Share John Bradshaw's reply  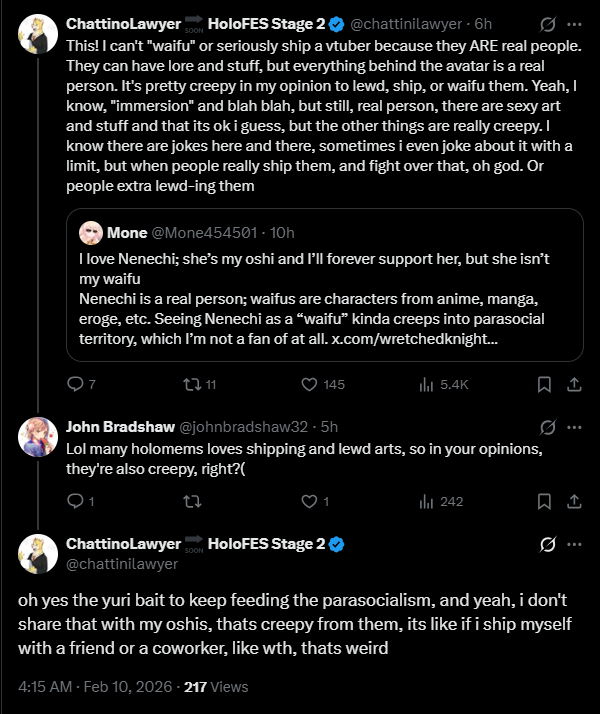click(x=575, y=501)
